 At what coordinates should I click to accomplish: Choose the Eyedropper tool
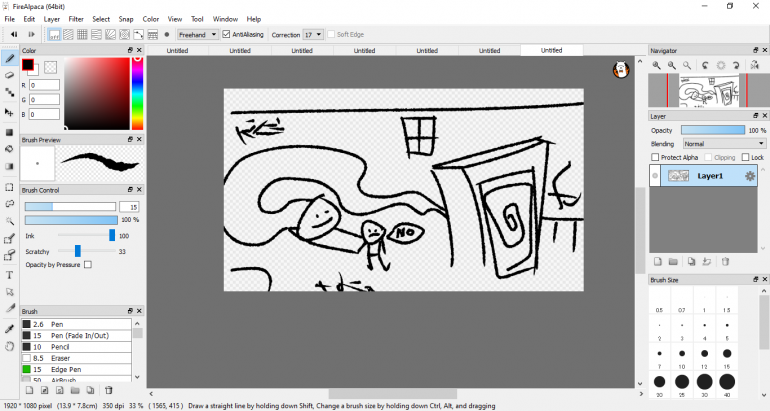(9, 328)
